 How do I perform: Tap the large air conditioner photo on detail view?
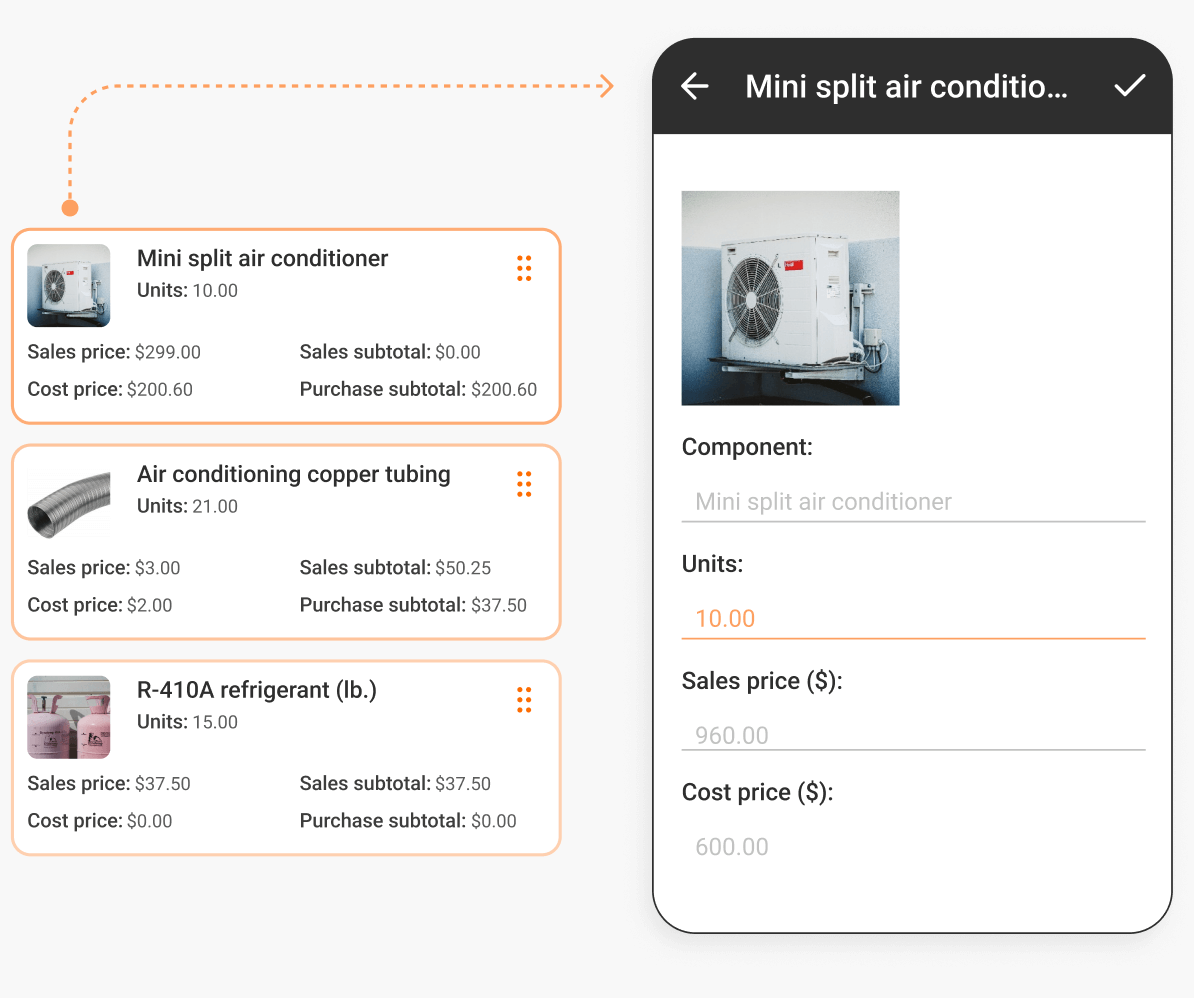pos(790,298)
